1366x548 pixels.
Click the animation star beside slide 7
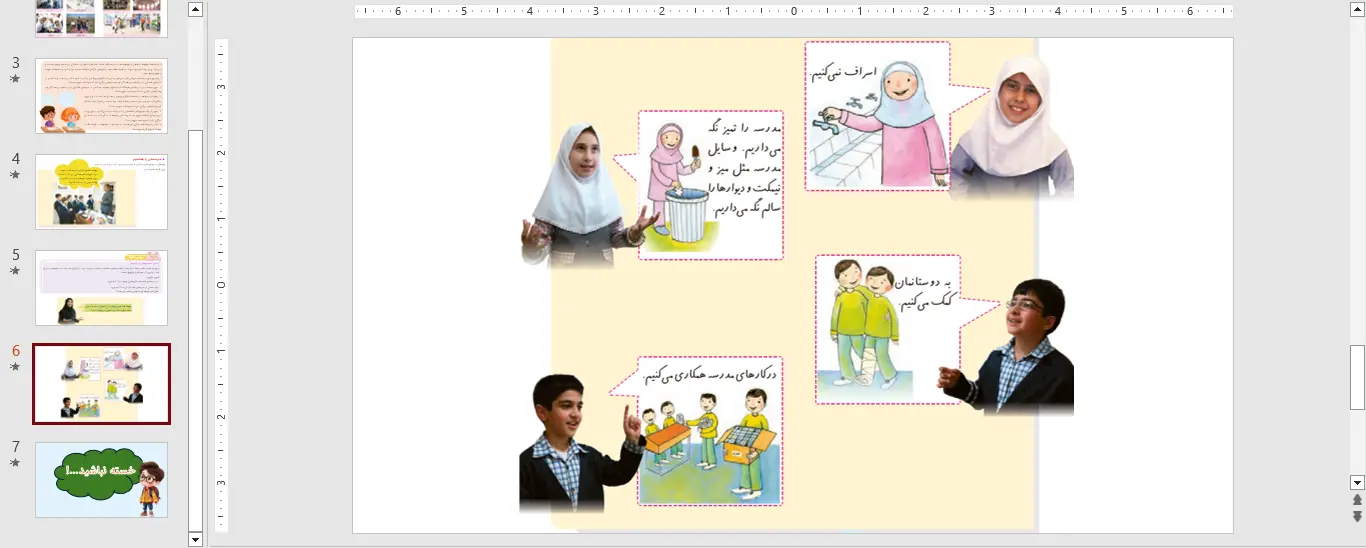point(15,463)
